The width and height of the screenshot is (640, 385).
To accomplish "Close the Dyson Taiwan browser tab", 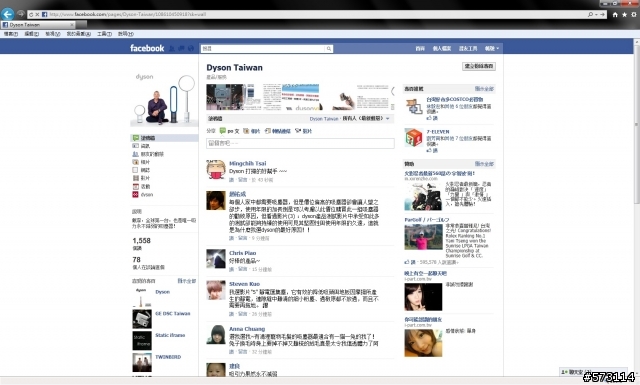I will [x=72, y=25].
